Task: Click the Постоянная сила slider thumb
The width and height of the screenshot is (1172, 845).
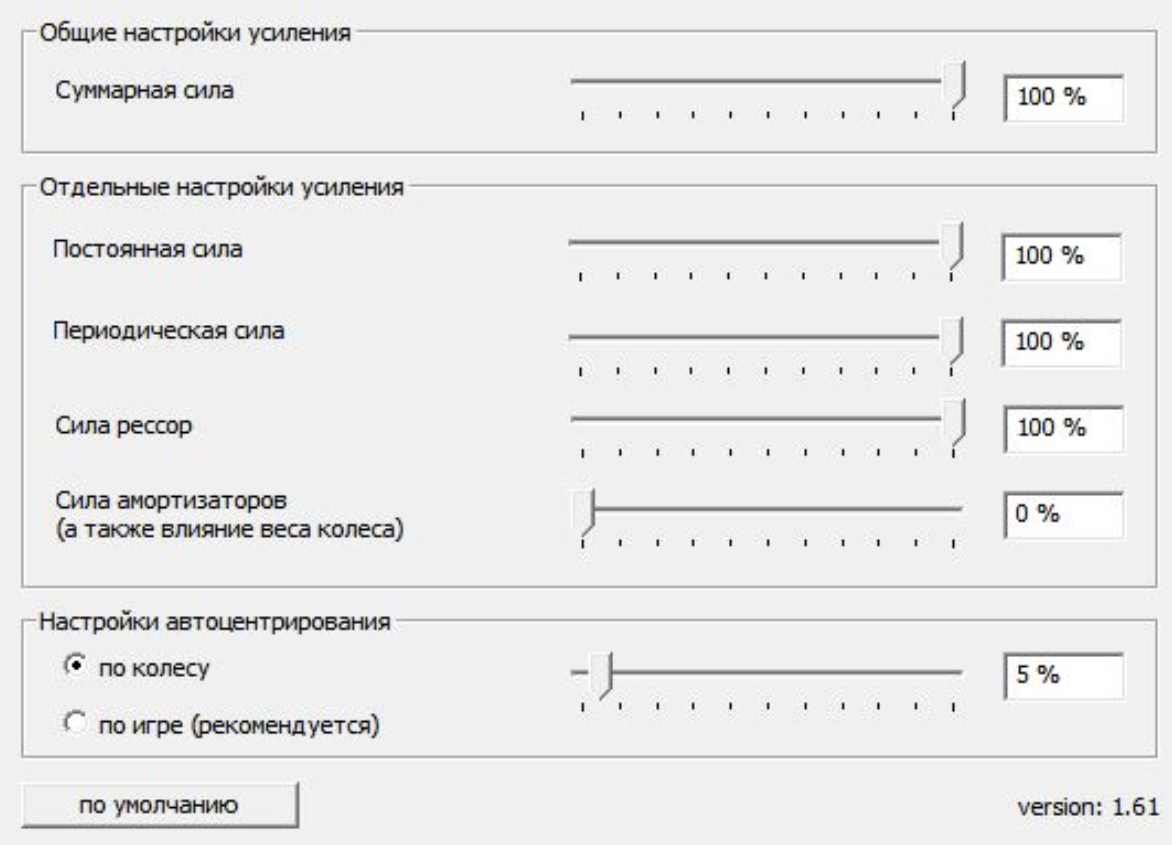Action: point(956,245)
